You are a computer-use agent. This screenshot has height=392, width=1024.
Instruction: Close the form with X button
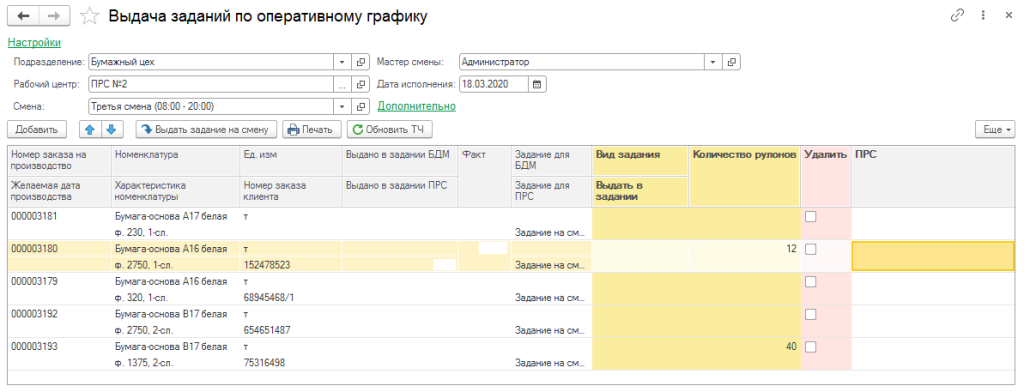click(x=1008, y=16)
